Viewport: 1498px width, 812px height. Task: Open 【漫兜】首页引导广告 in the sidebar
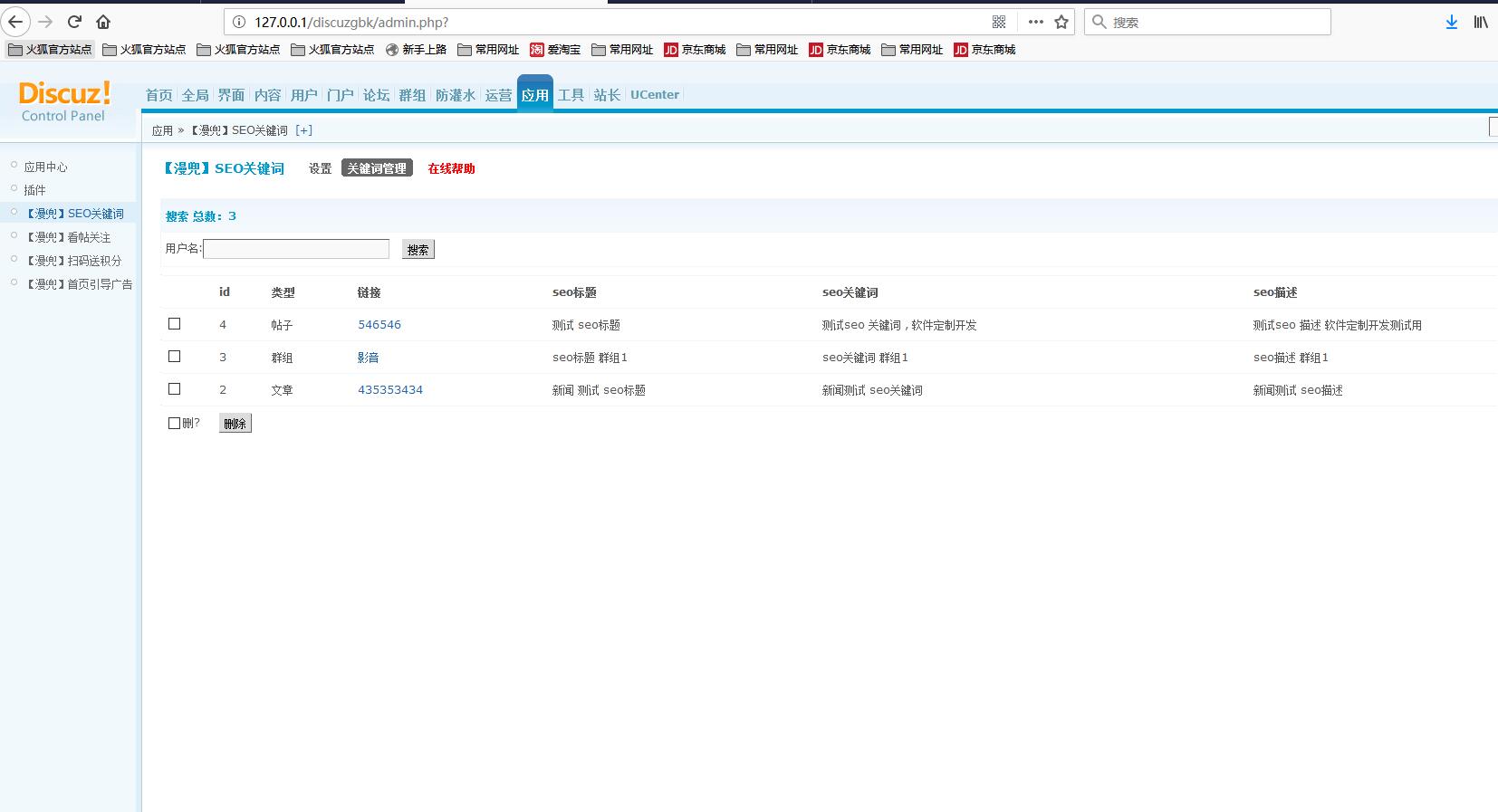click(79, 284)
